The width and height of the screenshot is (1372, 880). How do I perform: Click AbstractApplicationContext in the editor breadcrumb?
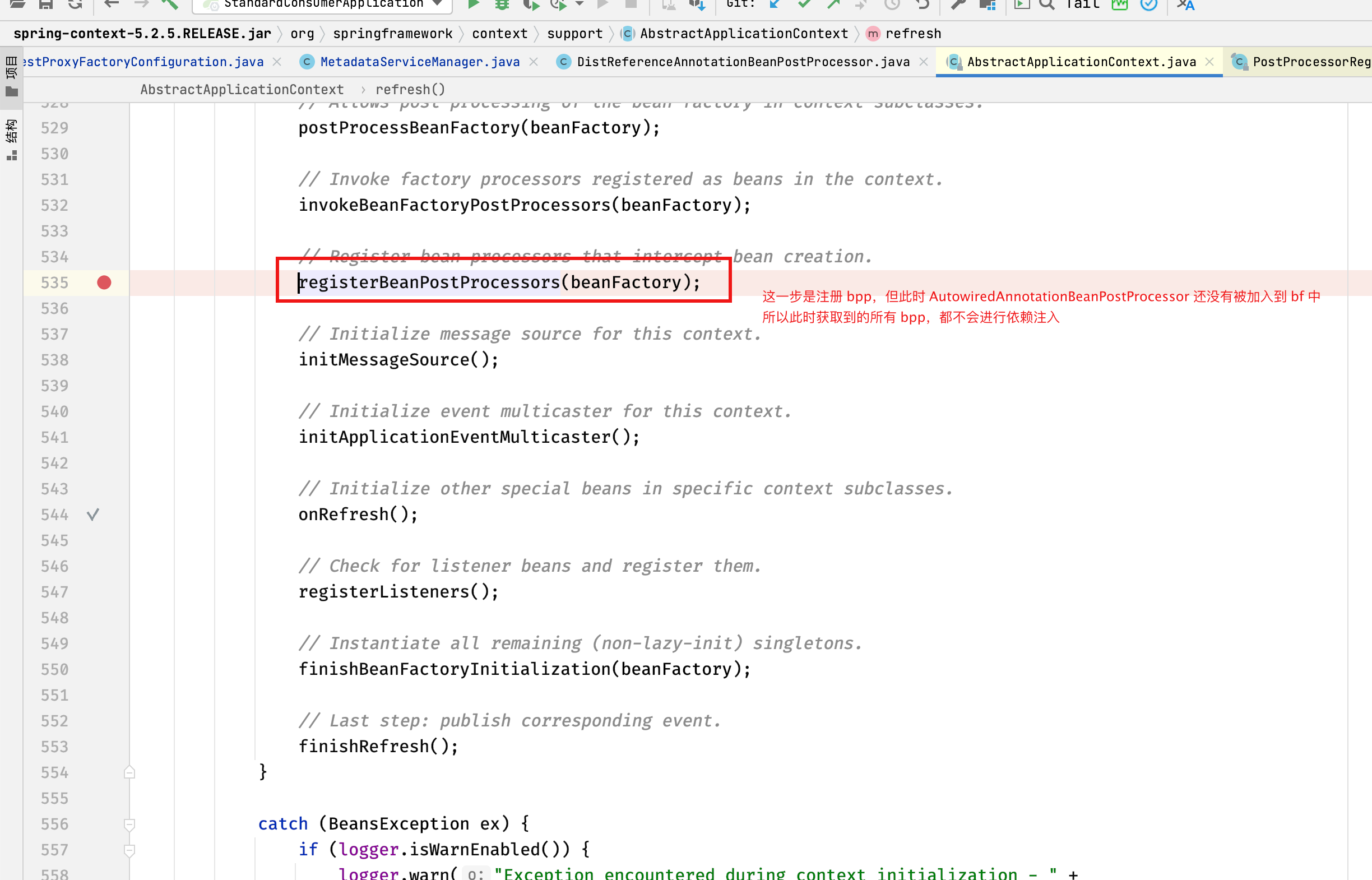click(x=242, y=90)
